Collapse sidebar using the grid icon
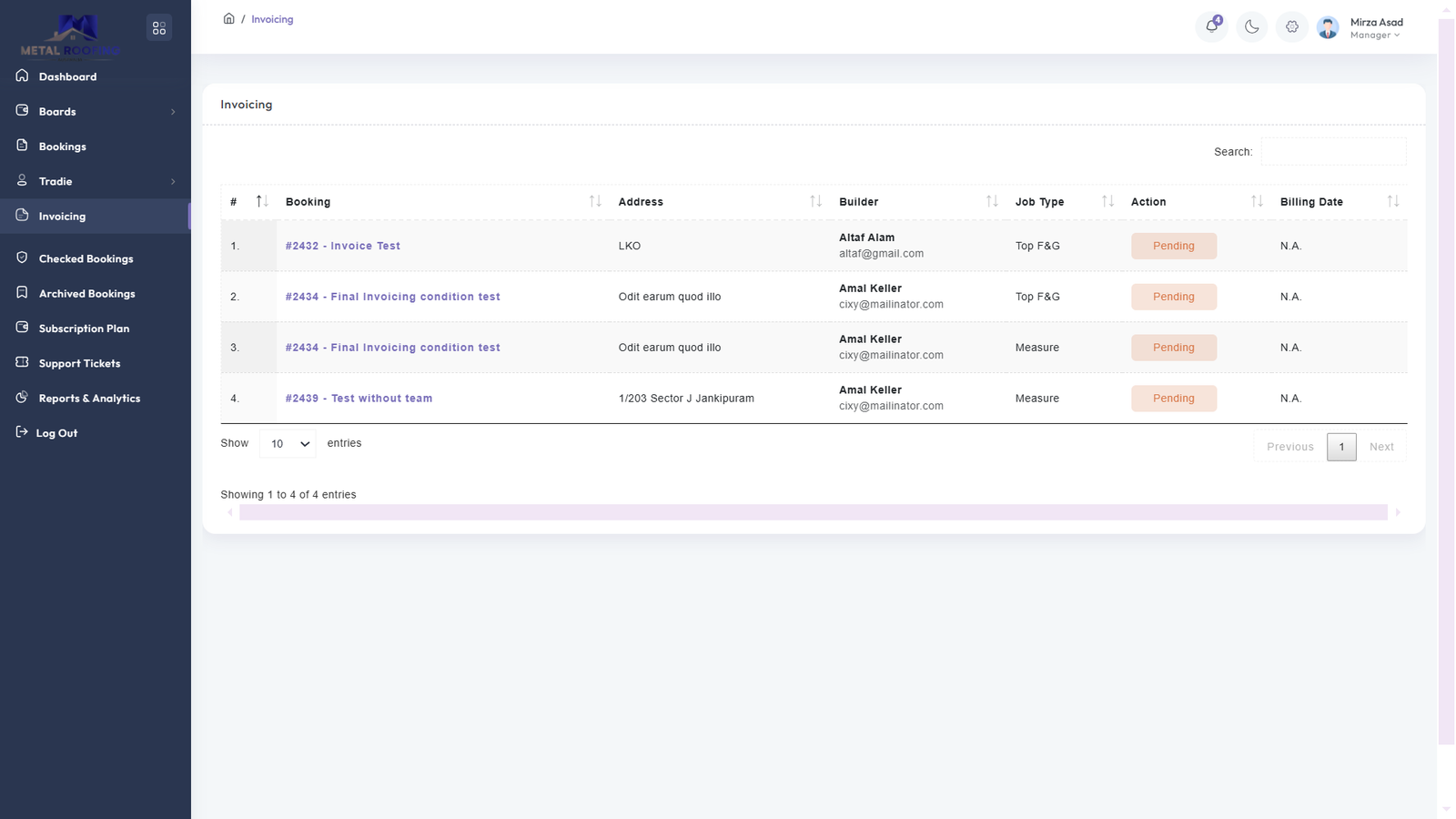The height and width of the screenshot is (819, 1456). 159,28
